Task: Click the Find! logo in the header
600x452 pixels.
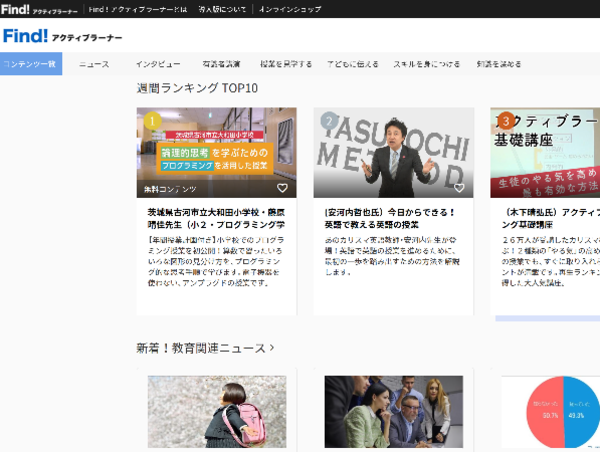Action: 62,36
